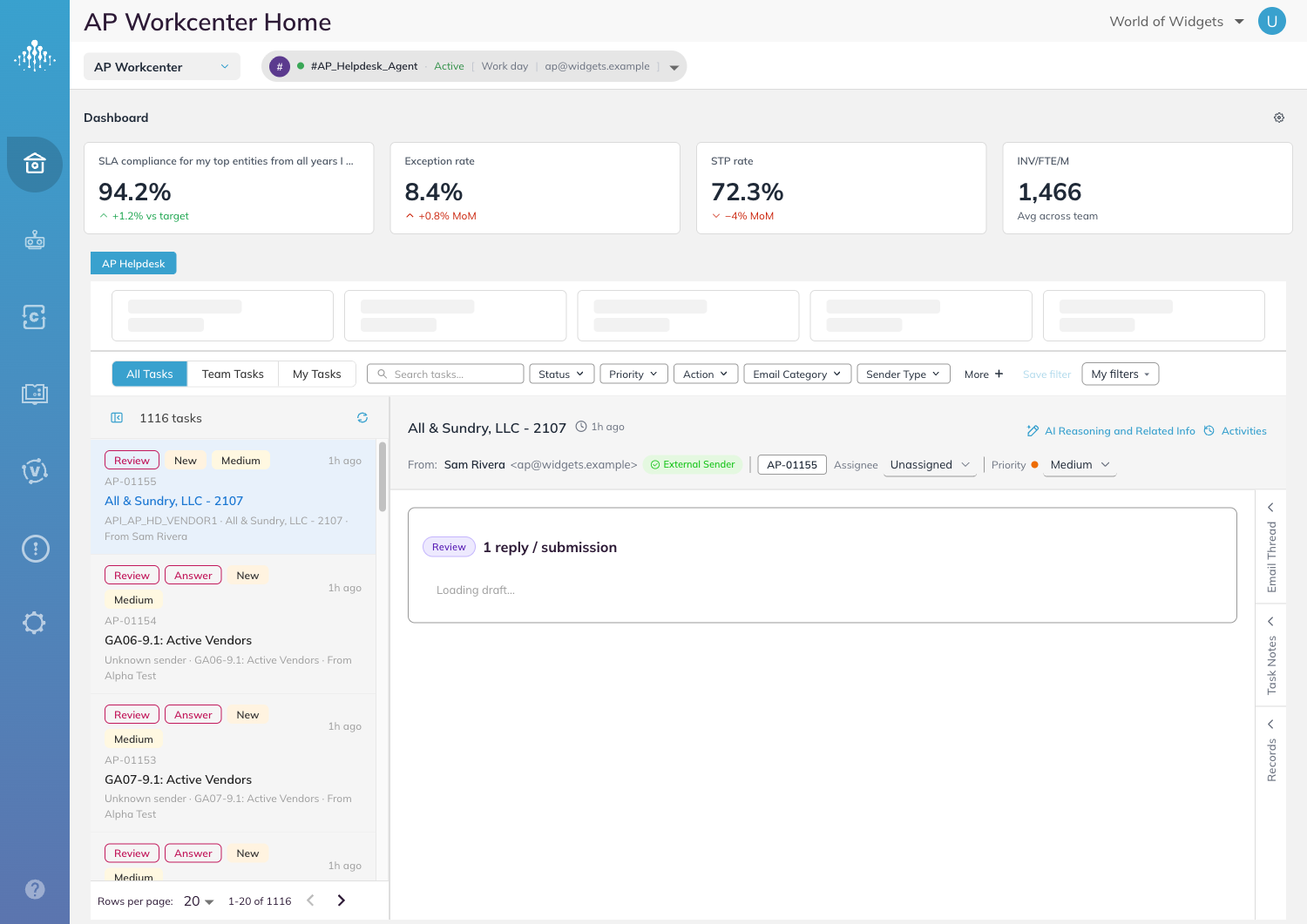This screenshot has width=1307, height=924.
Task: Expand the agent status bar dropdown arrow
Action: coord(674,67)
